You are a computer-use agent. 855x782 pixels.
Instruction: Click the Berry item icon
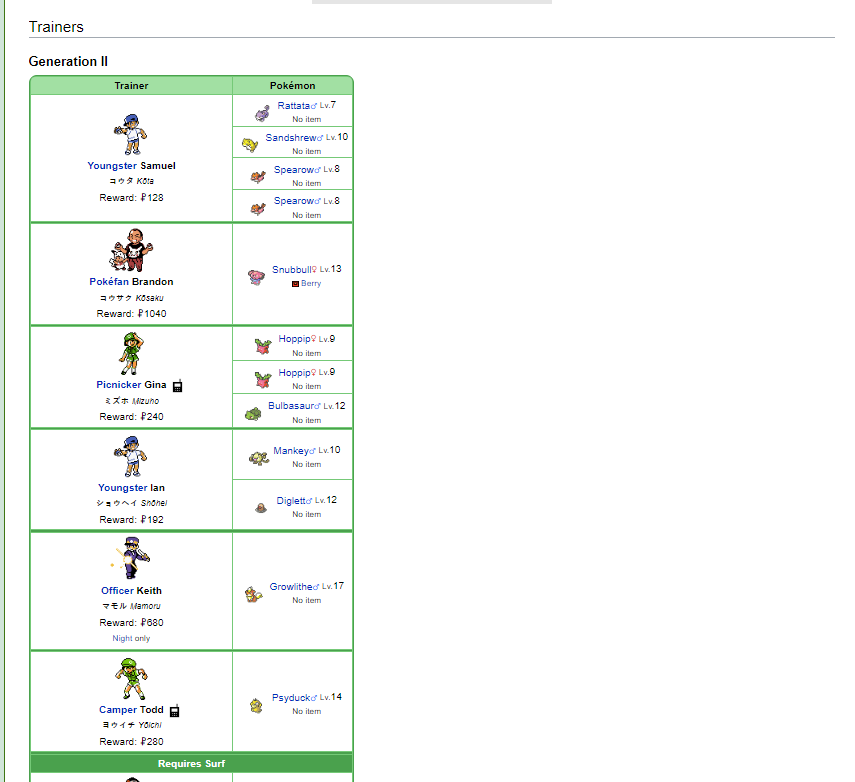295,284
